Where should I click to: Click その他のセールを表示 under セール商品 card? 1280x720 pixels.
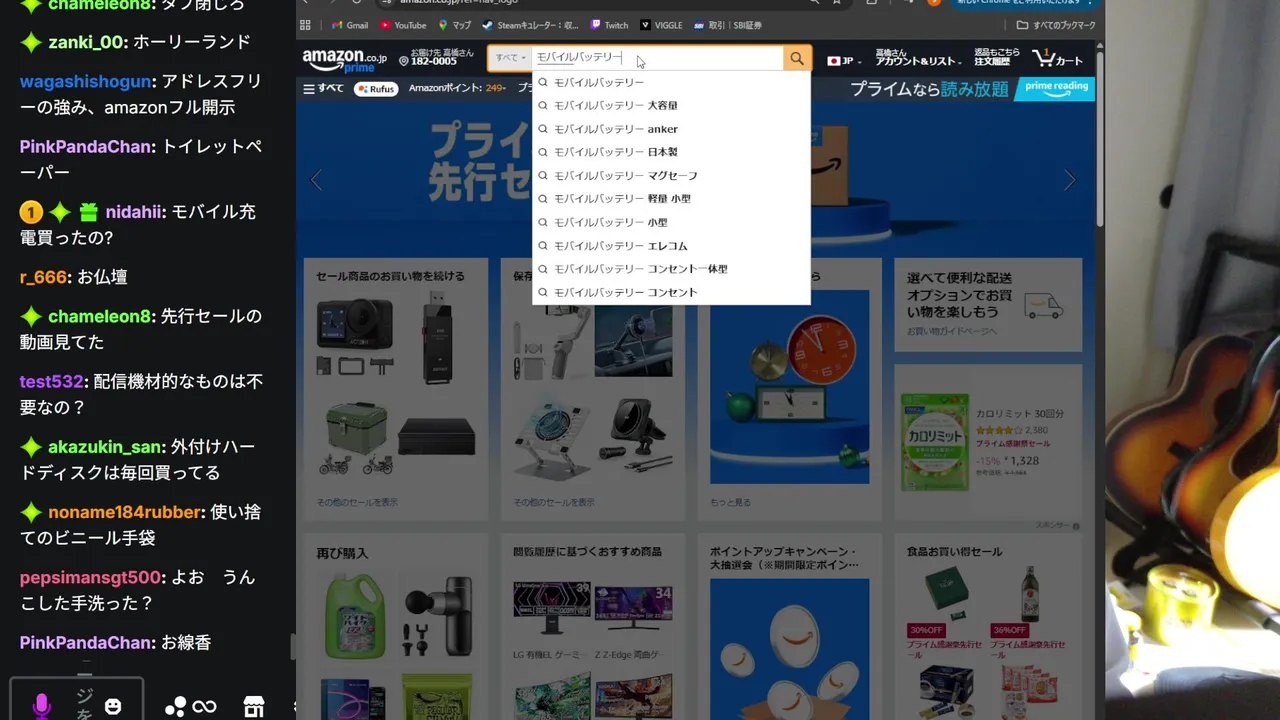[x=357, y=502]
